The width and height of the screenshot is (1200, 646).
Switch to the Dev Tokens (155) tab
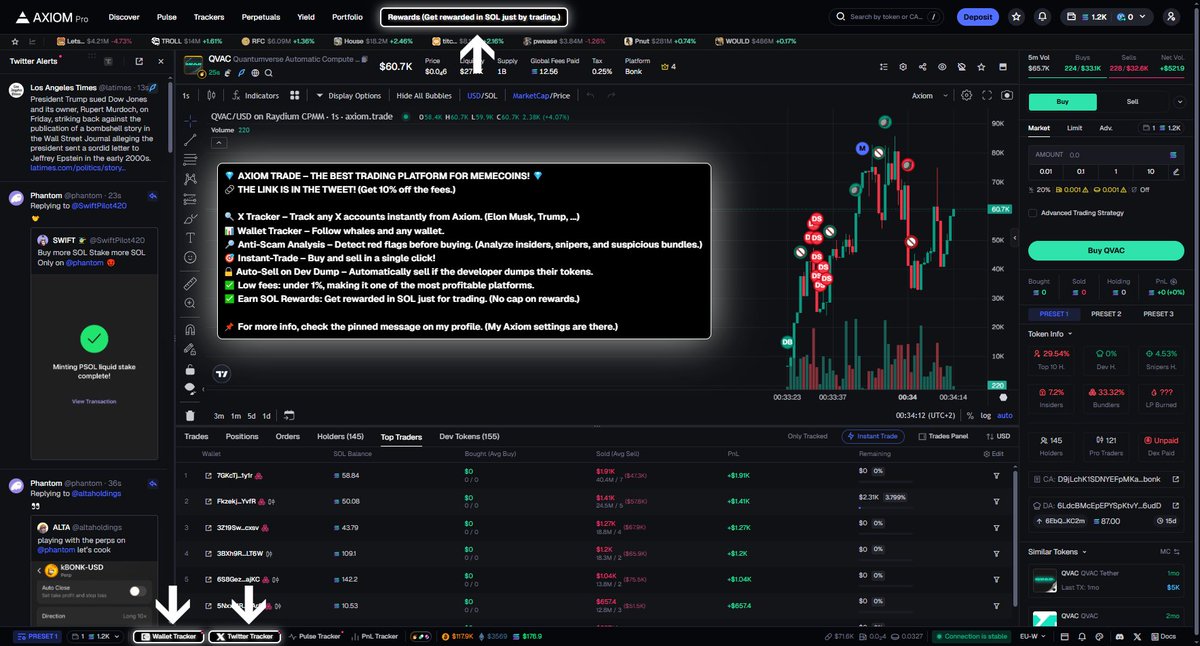pyautogui.click(x=469, y=437)
